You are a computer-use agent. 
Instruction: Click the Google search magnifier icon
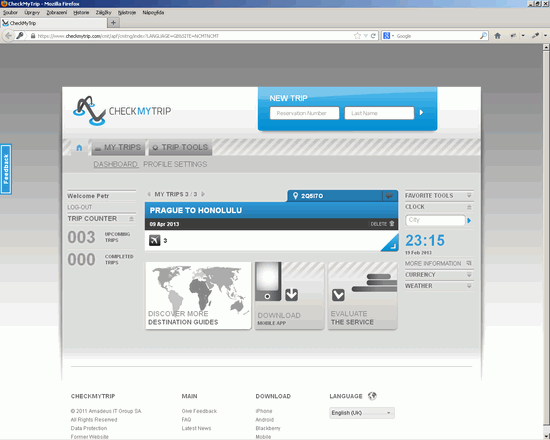(483, 35)
